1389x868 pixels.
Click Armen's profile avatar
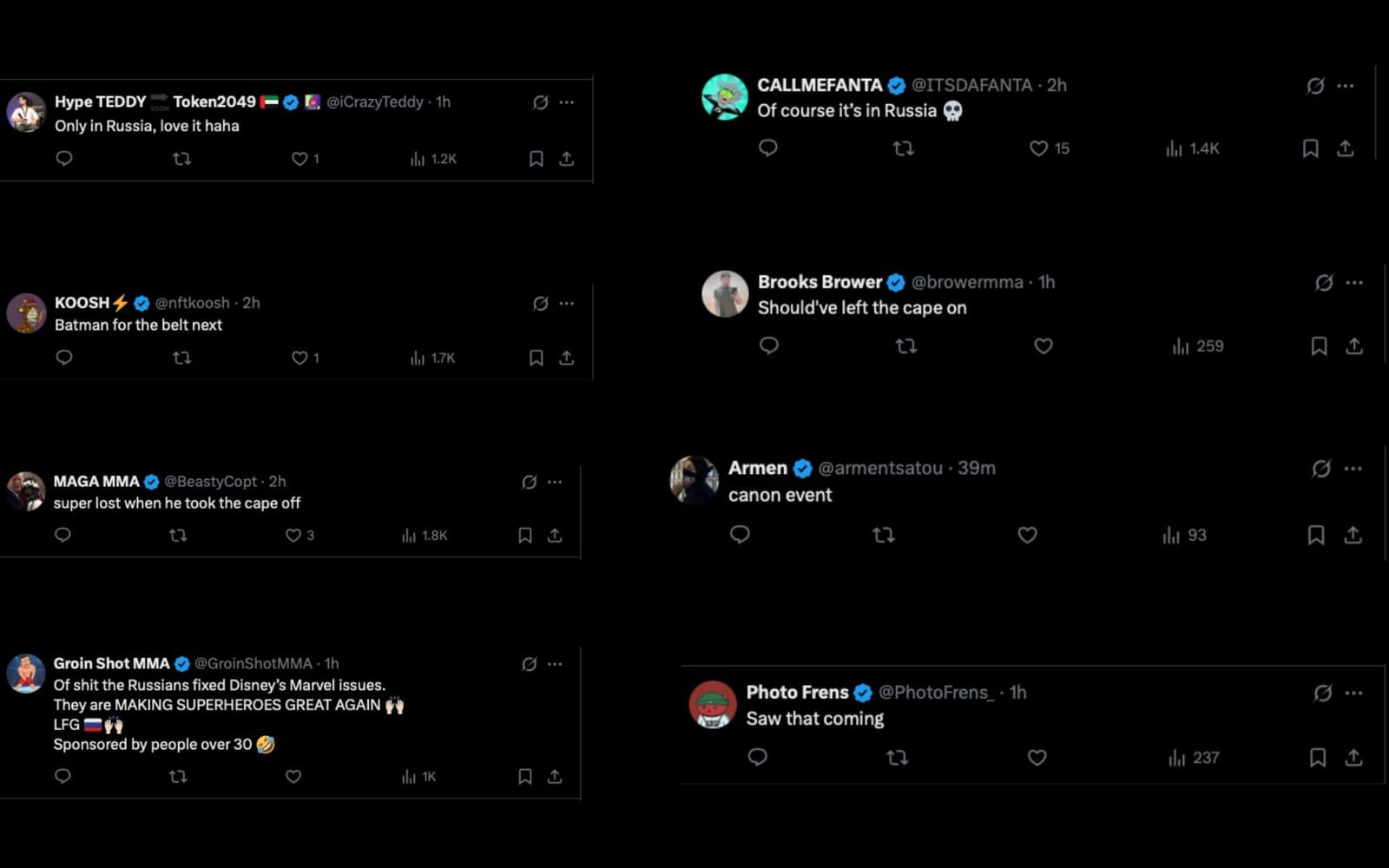[694, 480]
